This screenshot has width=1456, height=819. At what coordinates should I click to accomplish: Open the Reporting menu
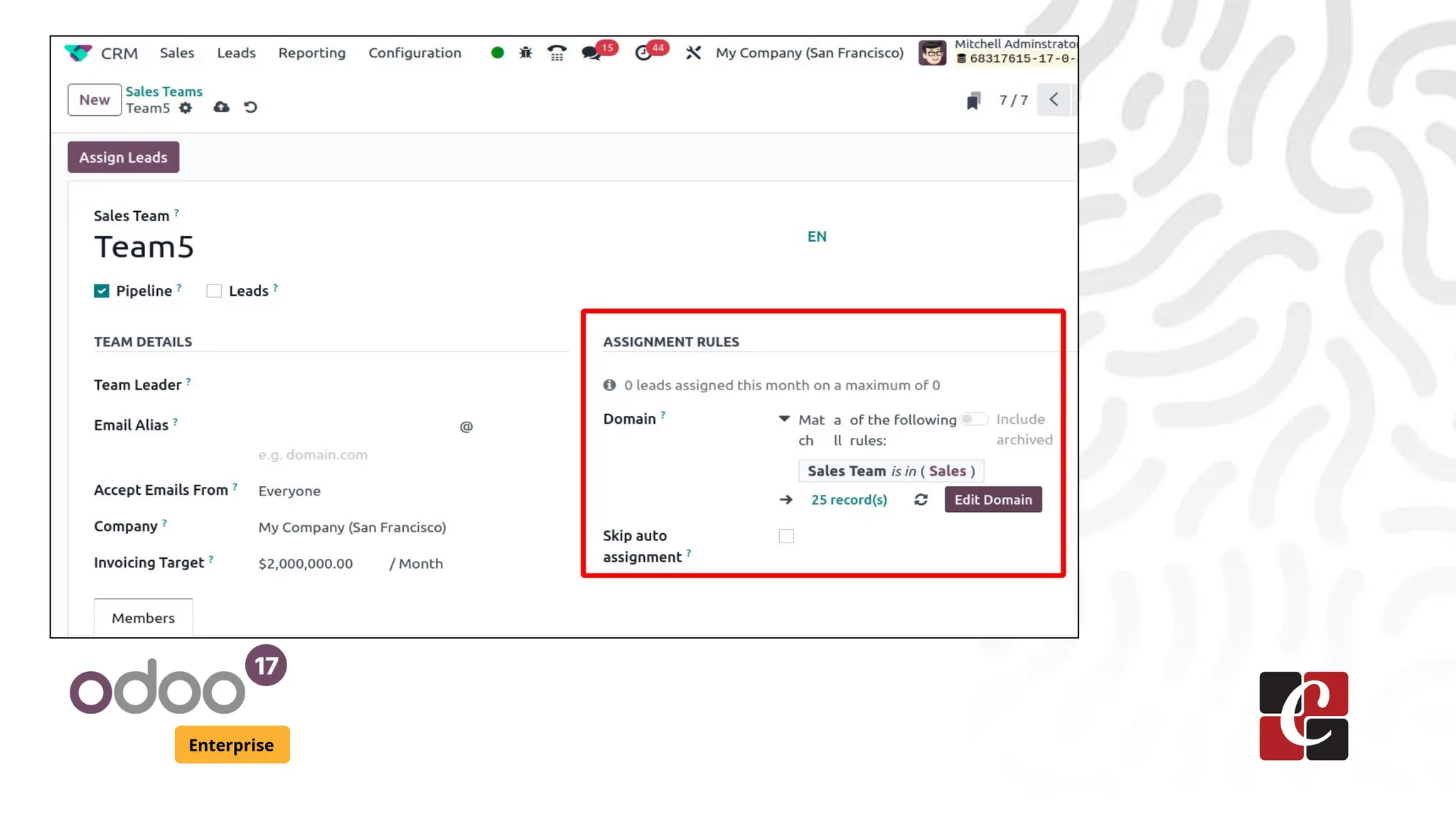(311, 53)
